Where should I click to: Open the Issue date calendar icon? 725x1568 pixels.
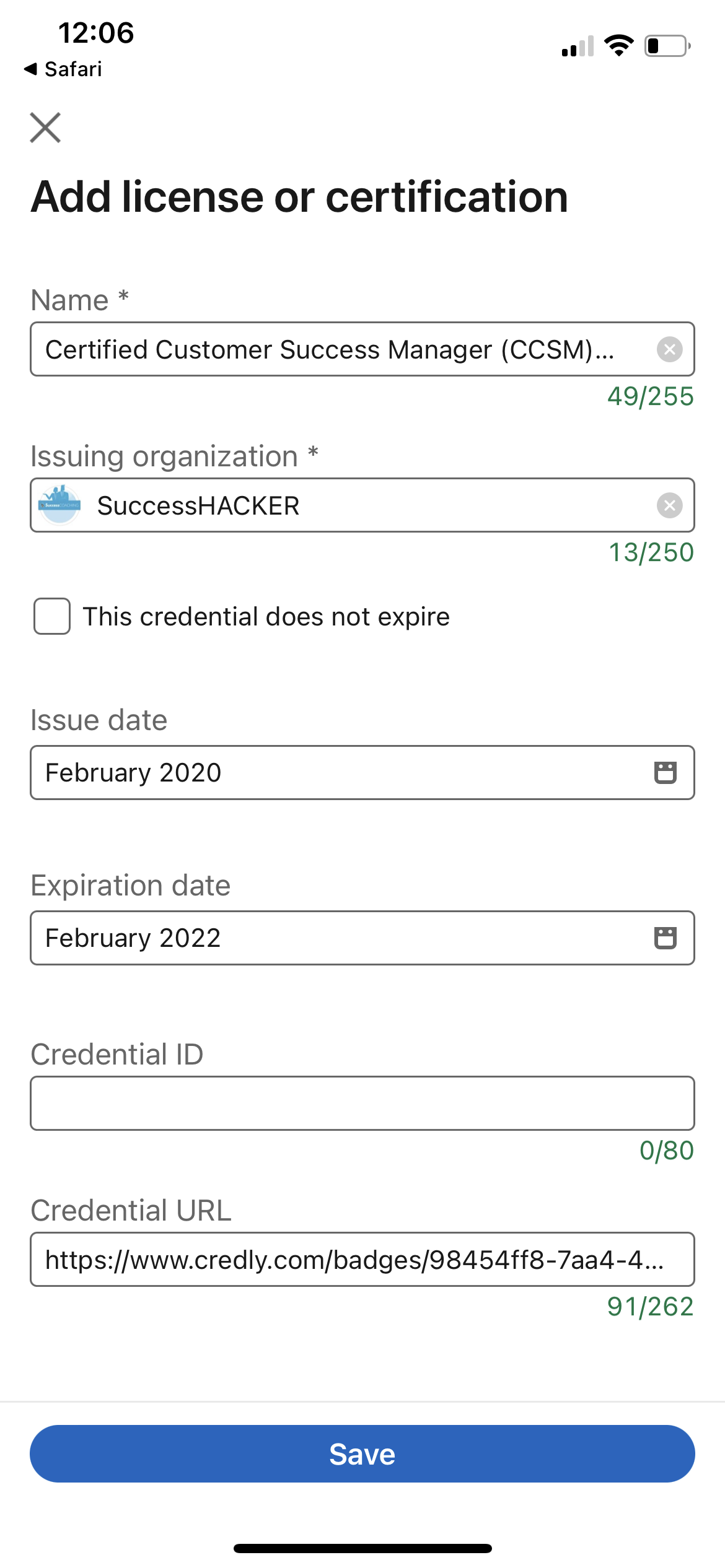point(666,772)
